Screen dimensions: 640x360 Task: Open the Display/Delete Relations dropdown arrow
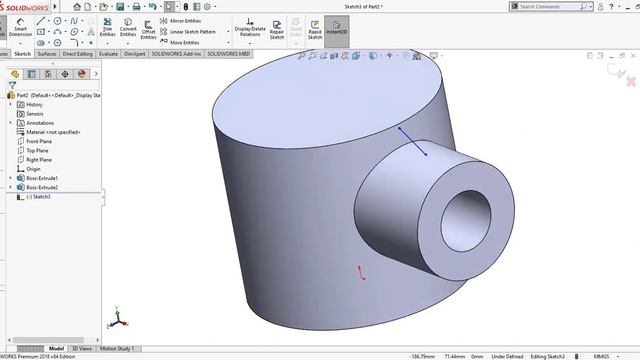pos(250,43)
